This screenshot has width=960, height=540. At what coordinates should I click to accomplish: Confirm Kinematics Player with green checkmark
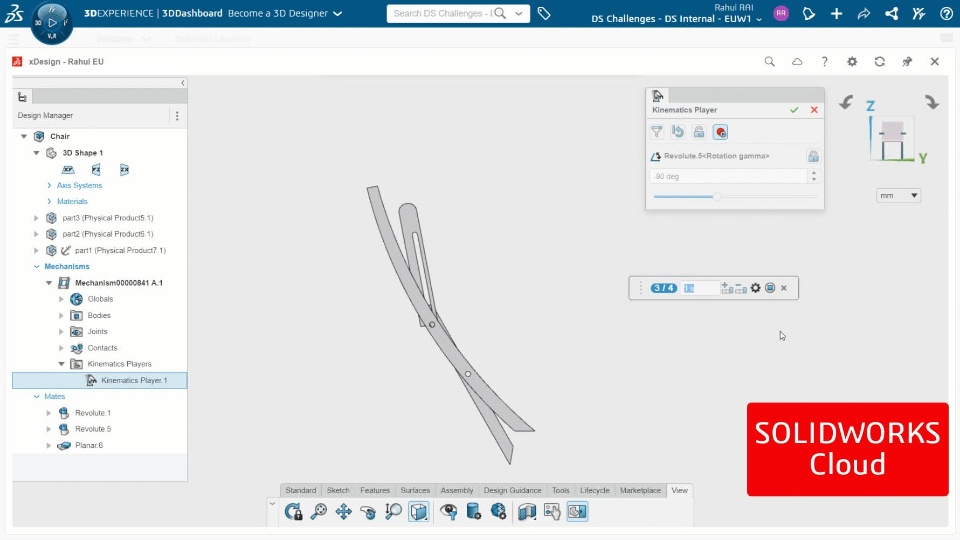pyautogui.click(x=794, y=110)
